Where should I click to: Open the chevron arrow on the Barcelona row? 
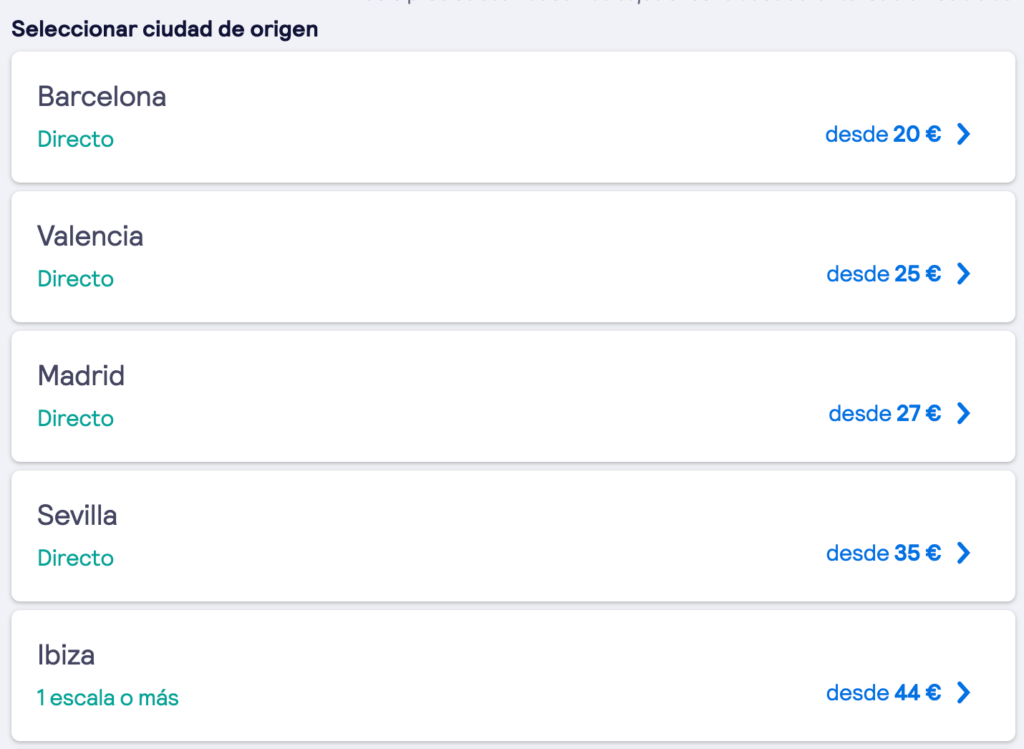pos(963,134)
